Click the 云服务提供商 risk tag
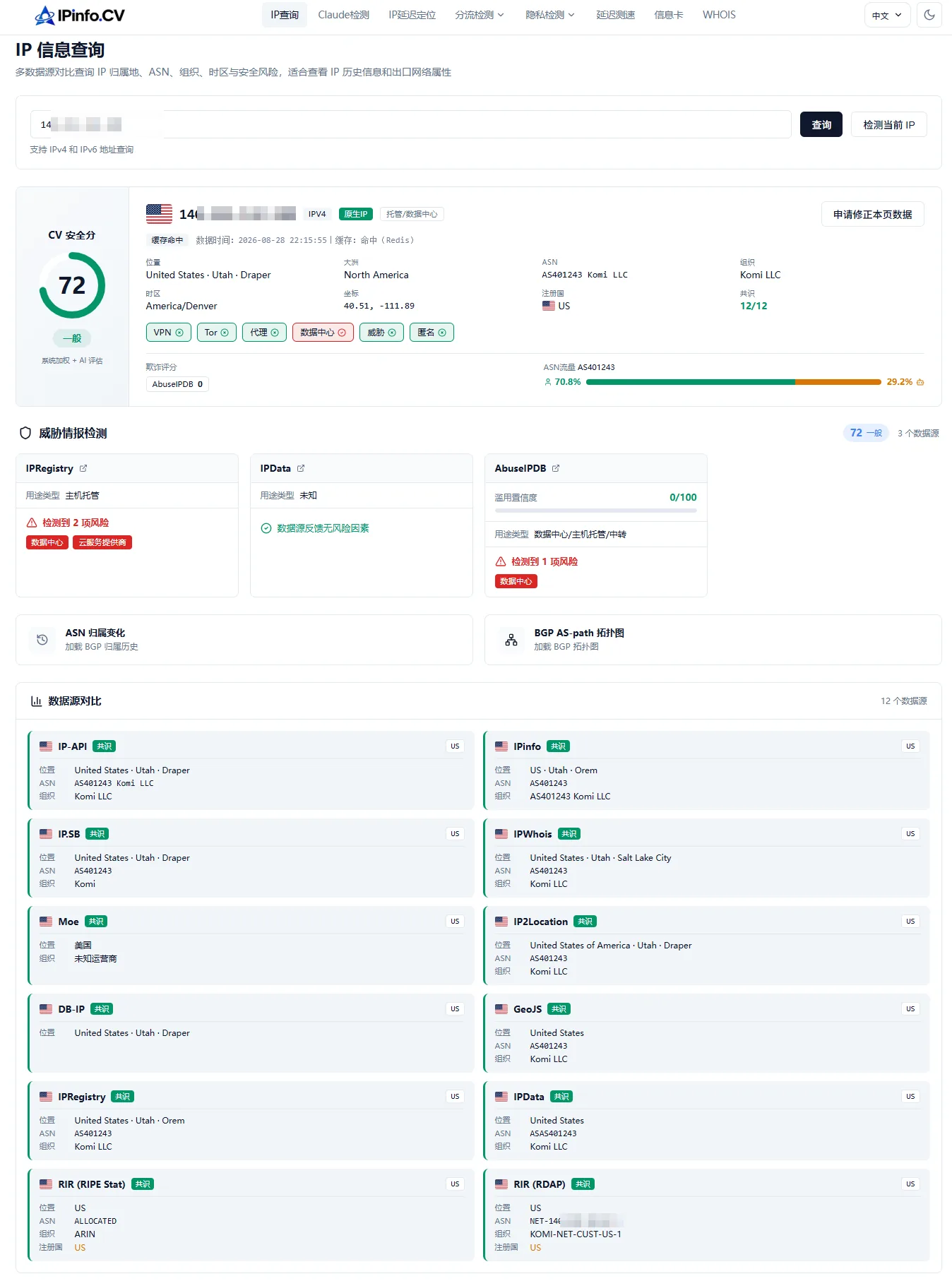The height and width of the screenshot is (1281, 952). [x=102, y=542]
